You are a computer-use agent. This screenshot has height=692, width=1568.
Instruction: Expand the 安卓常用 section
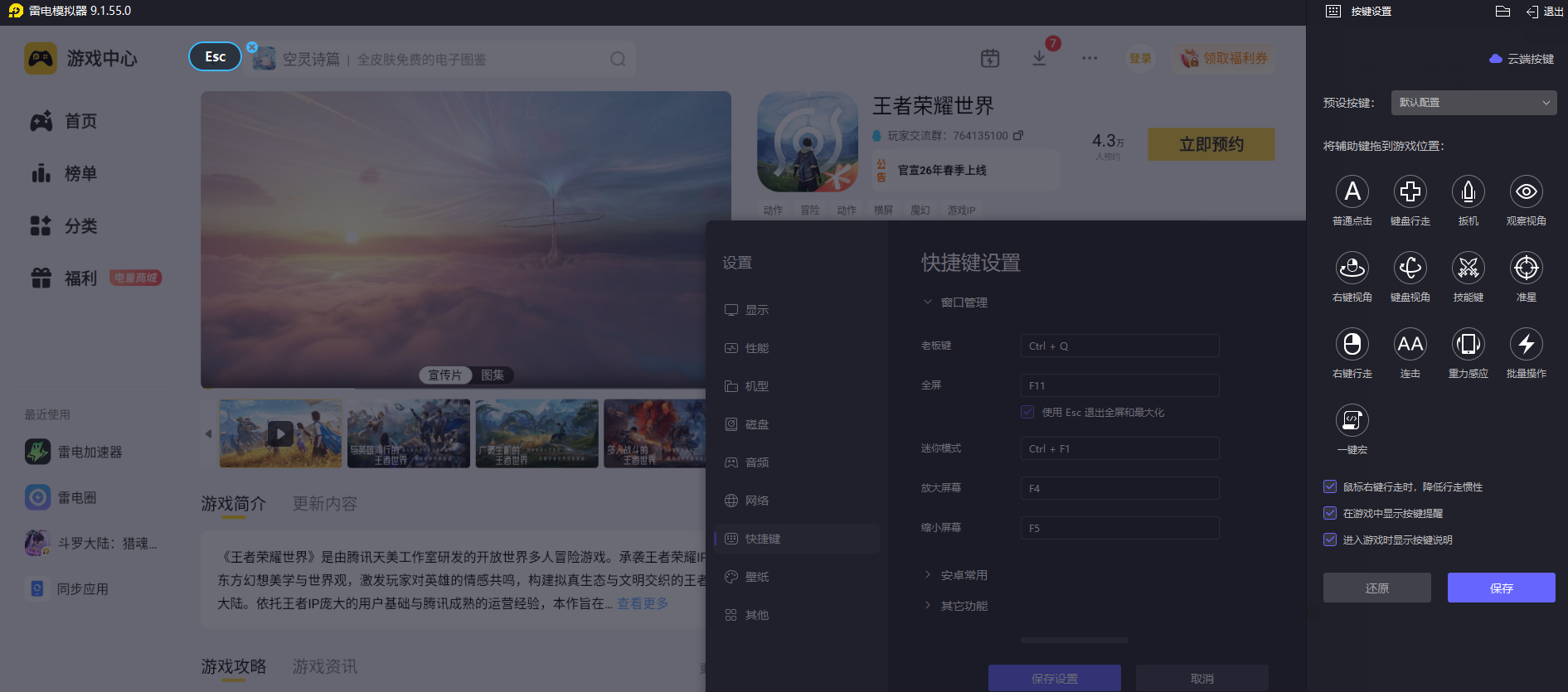[955, 575]
